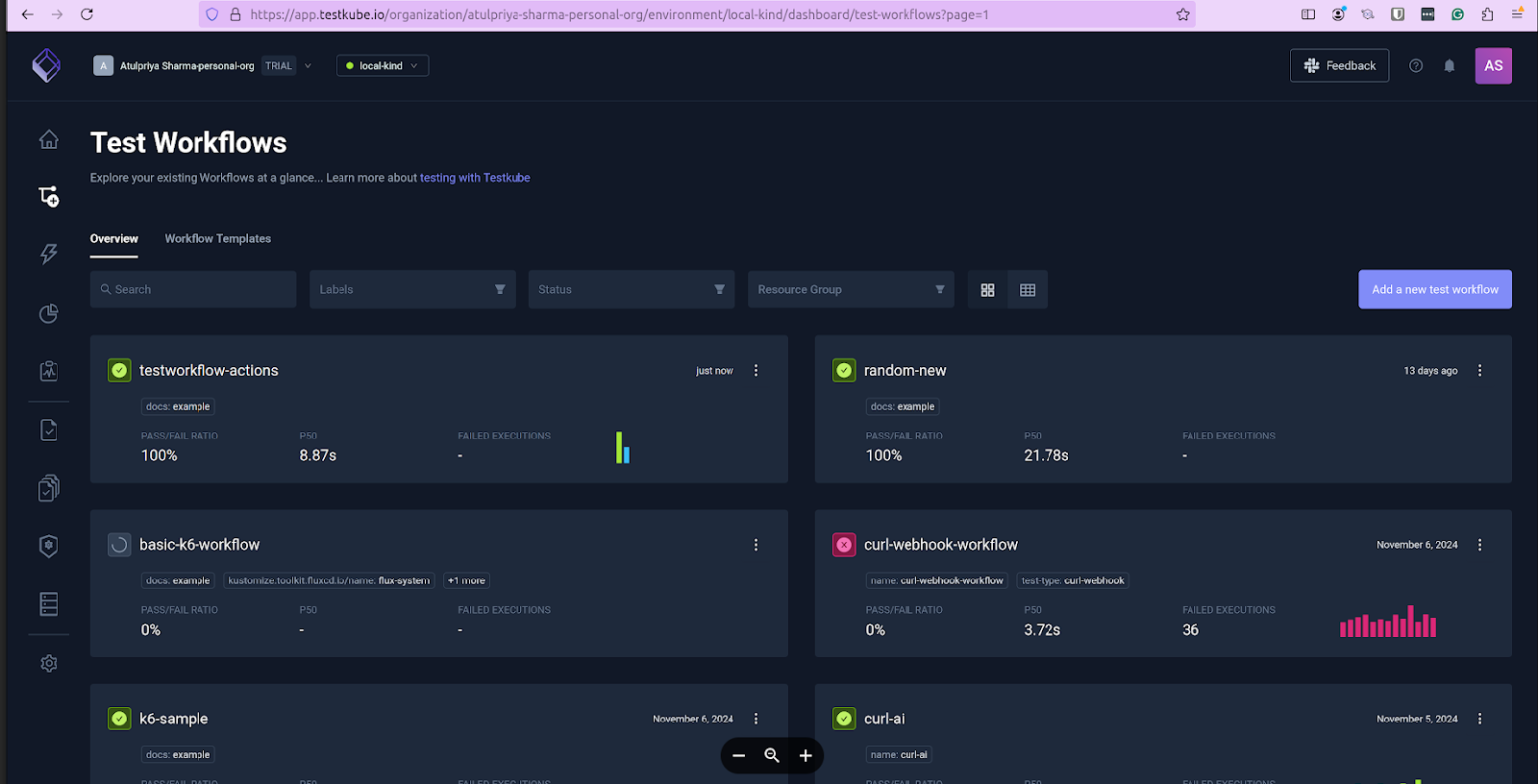
Task: Open the Labels filter dropdown
Action: point(412,289)
